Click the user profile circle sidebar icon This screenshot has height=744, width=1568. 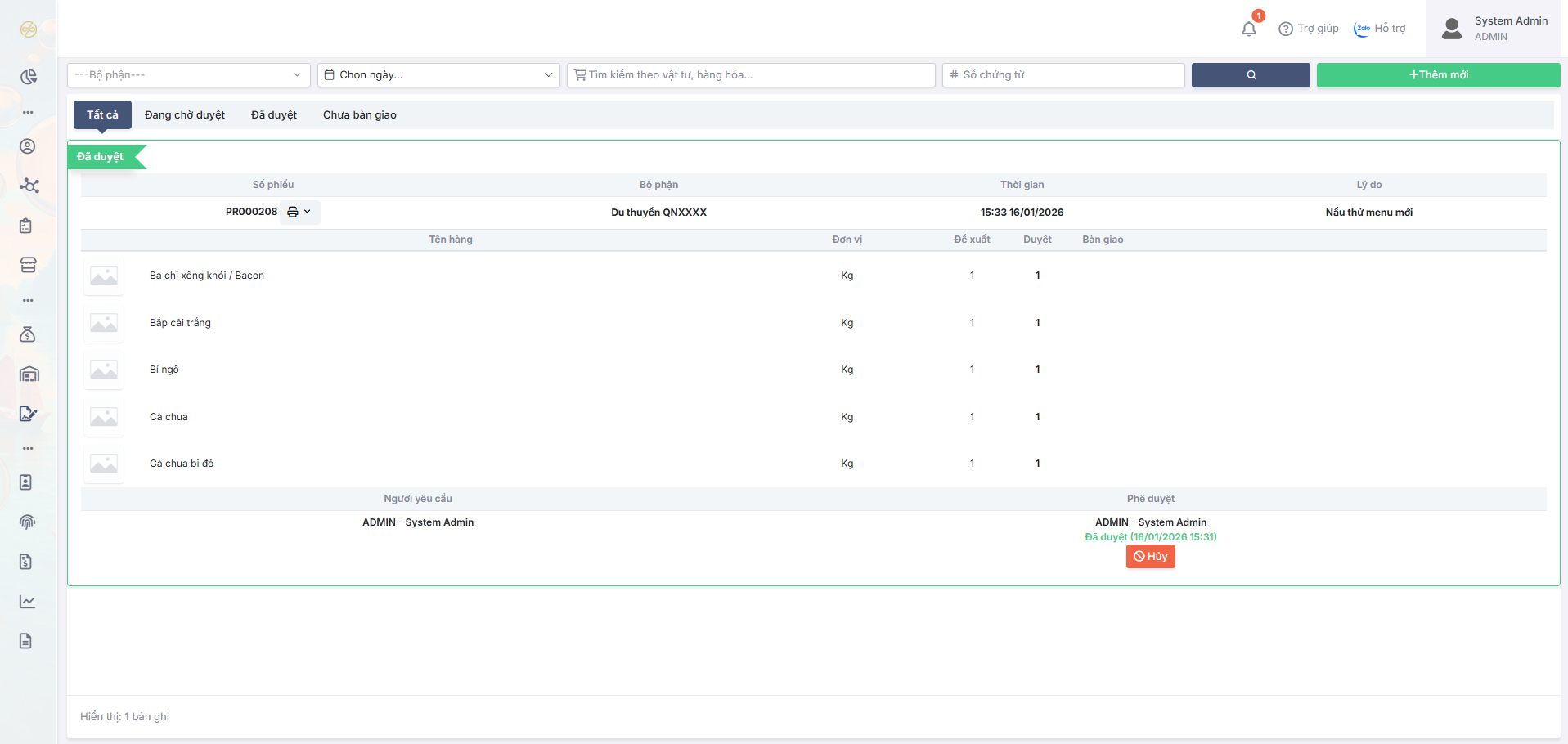point(28,146)
